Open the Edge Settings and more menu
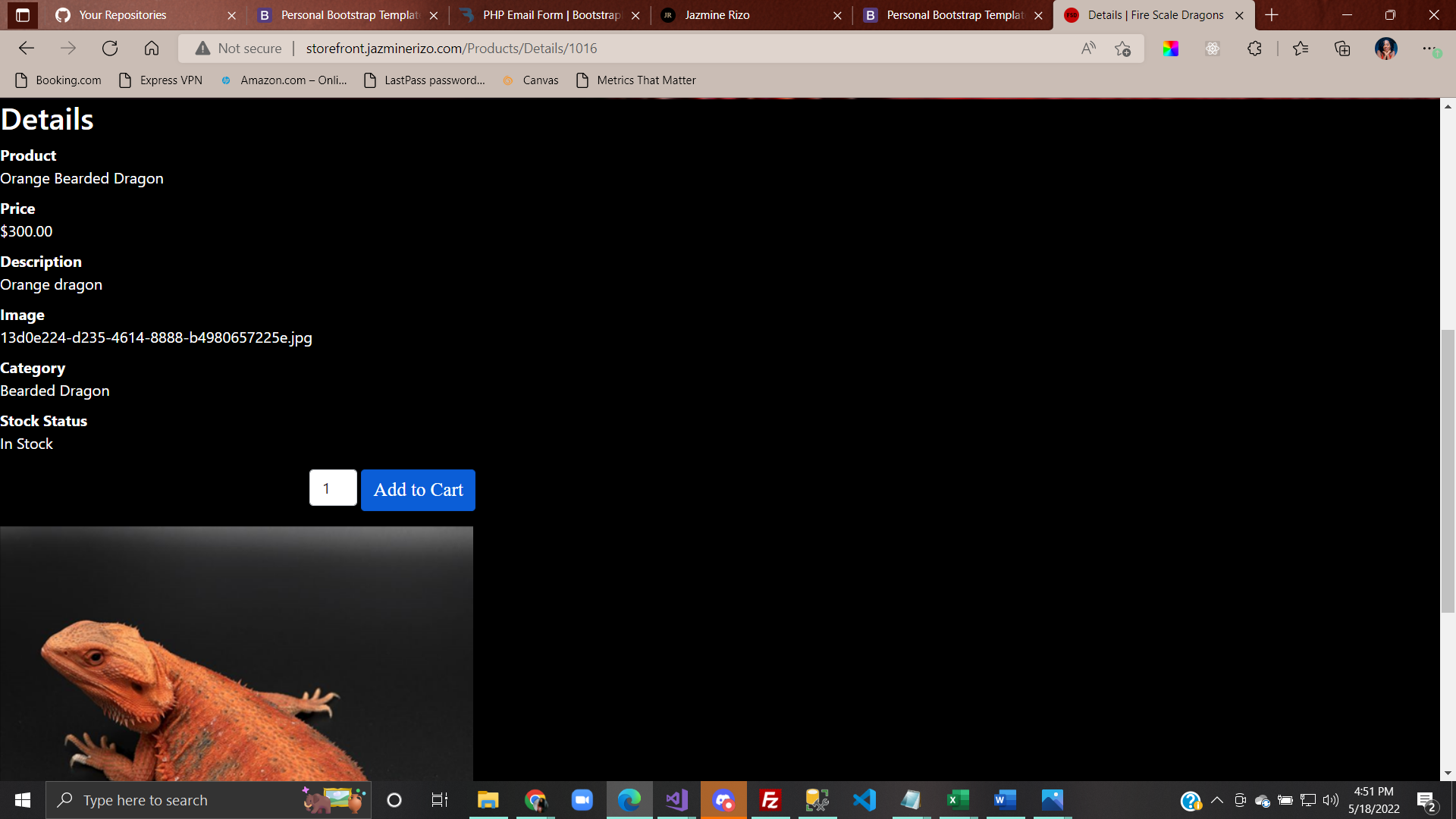This screenshot has width=1456, height=819. [1429, 49]
